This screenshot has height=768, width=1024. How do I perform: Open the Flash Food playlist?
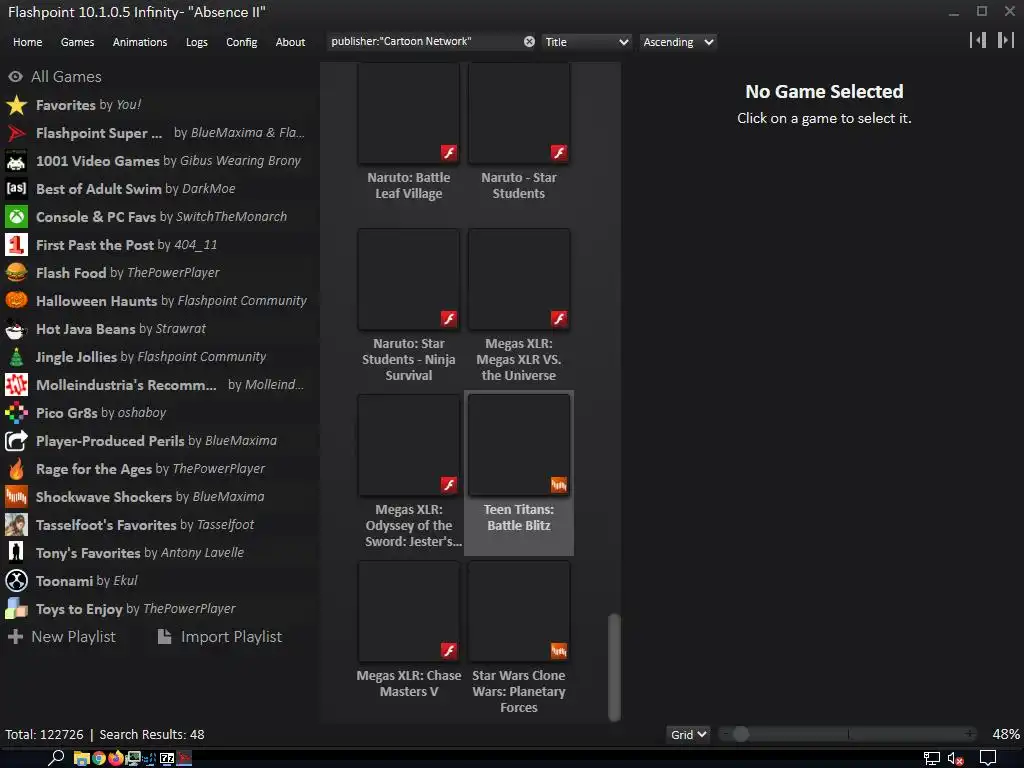(x=157, y=273)
